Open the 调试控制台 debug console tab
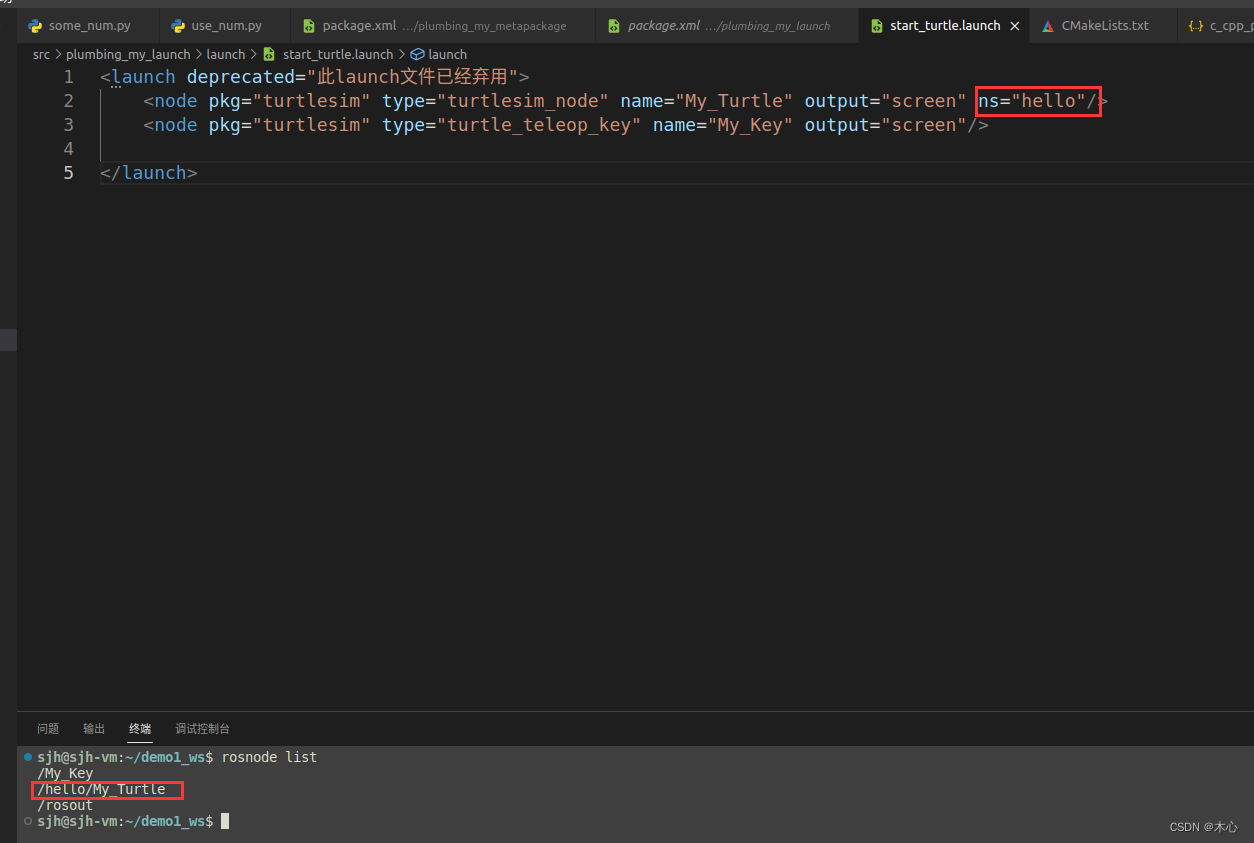The width and height of the screenshot is (1254, 843). 202,729
